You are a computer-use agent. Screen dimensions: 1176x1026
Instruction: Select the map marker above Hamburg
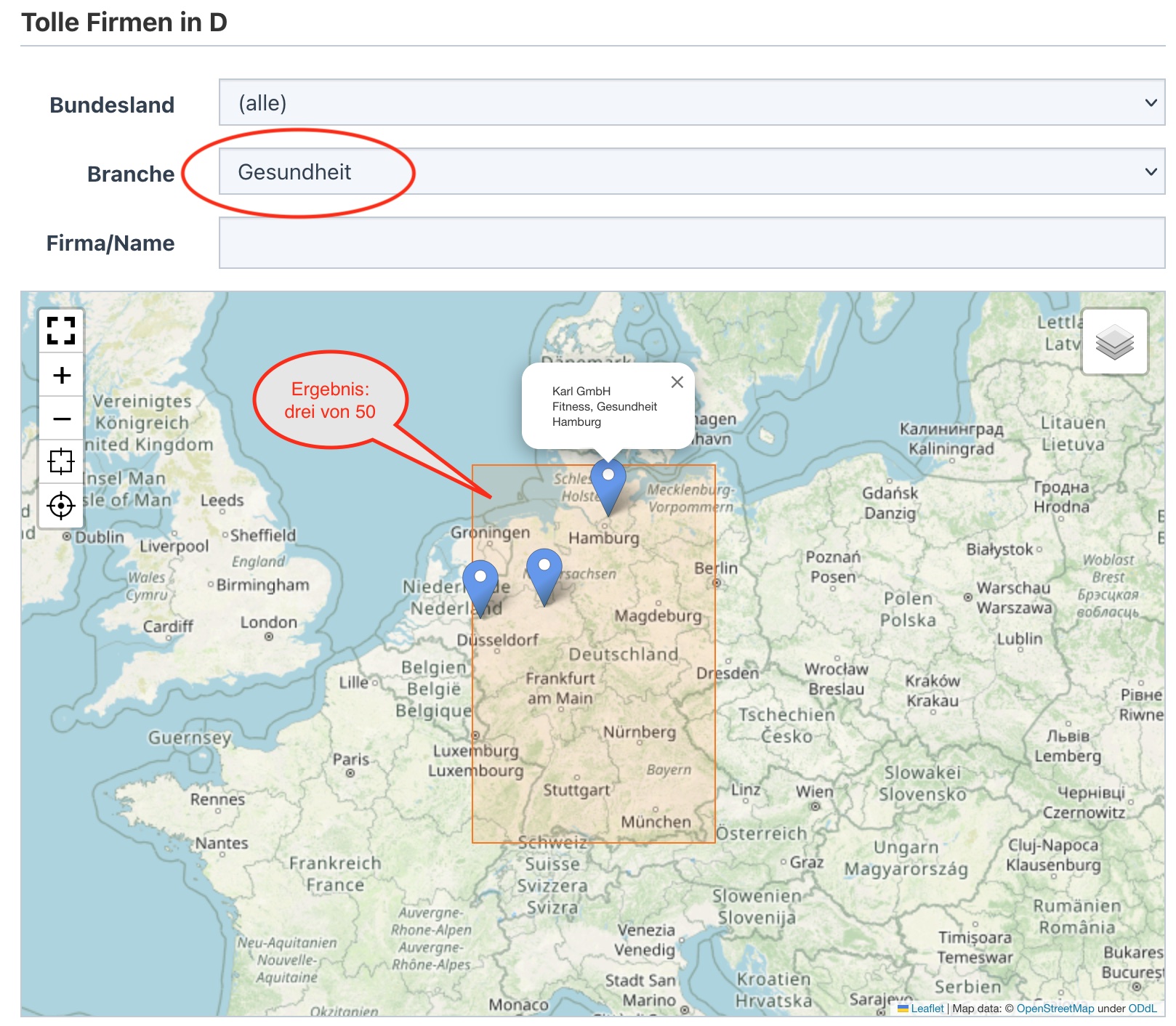608,487
